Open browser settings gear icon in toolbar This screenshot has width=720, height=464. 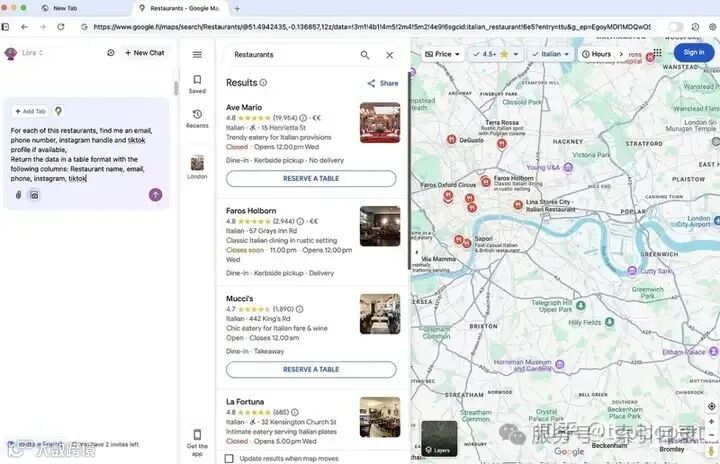point(713,27)
